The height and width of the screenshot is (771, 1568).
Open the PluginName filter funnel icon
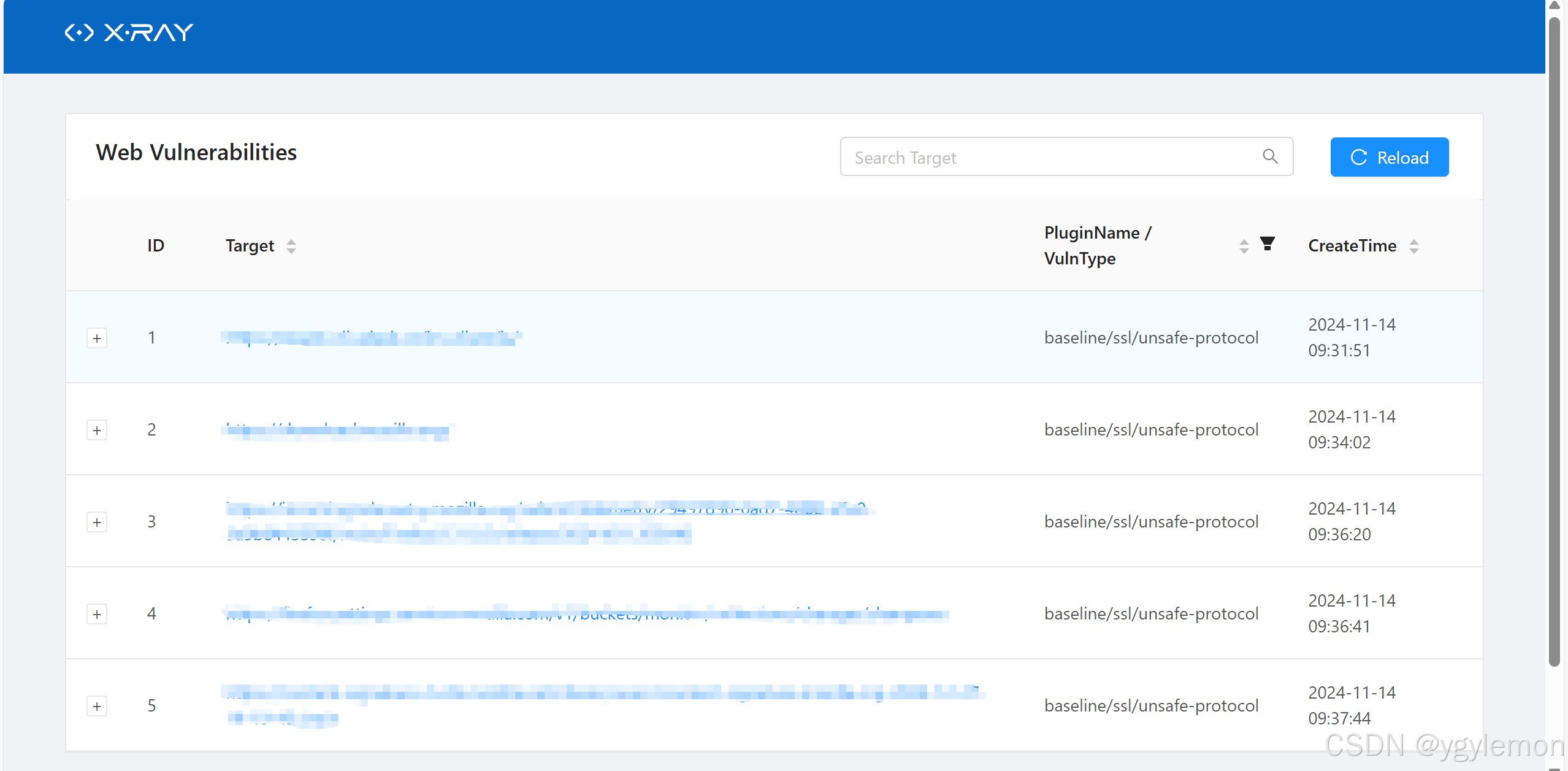1267,244
